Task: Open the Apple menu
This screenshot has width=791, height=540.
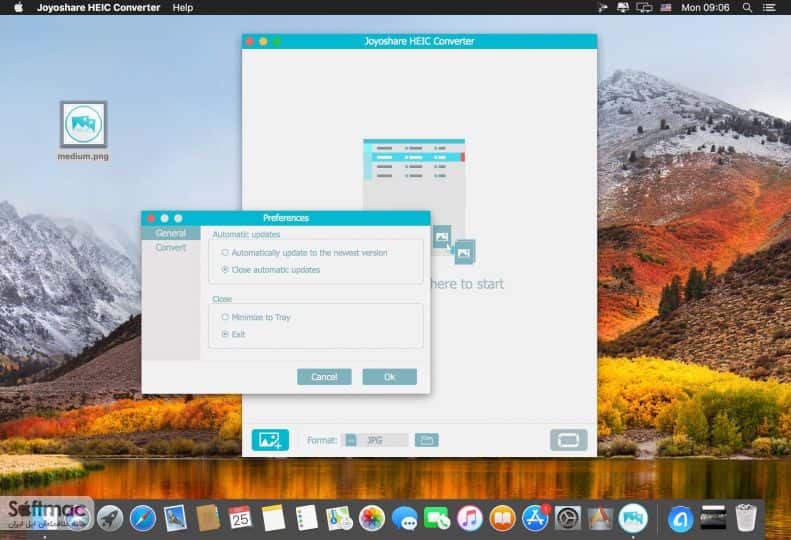Action: point(18,8)
